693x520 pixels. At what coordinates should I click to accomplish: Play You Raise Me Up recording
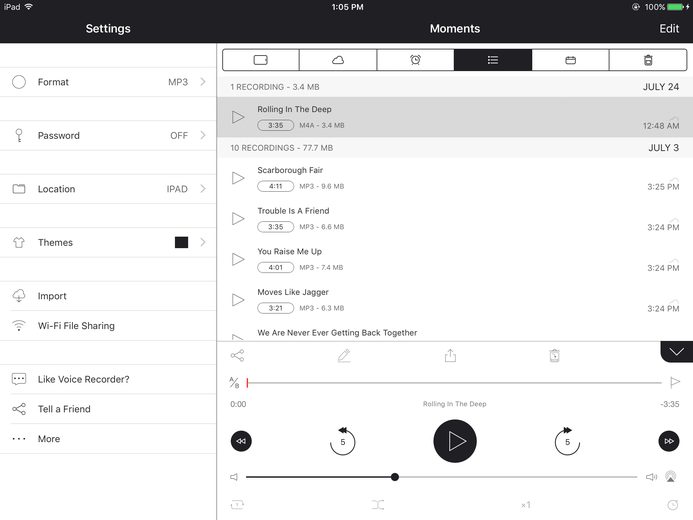[x=238, y=259]
